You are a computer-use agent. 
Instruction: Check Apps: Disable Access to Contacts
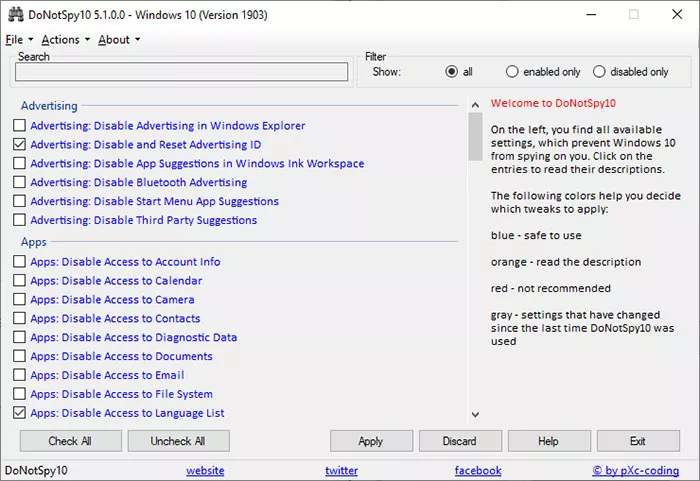tap(19, 318)
